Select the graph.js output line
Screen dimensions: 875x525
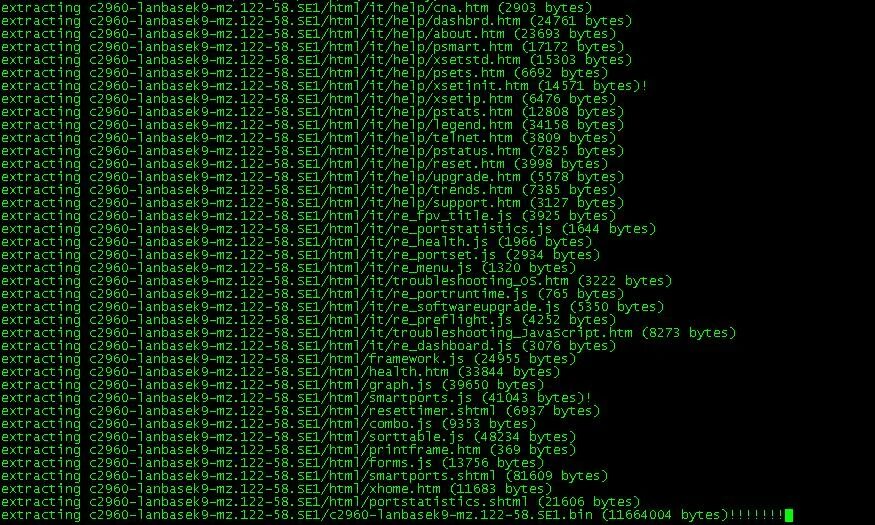click(x=272, y=385)
